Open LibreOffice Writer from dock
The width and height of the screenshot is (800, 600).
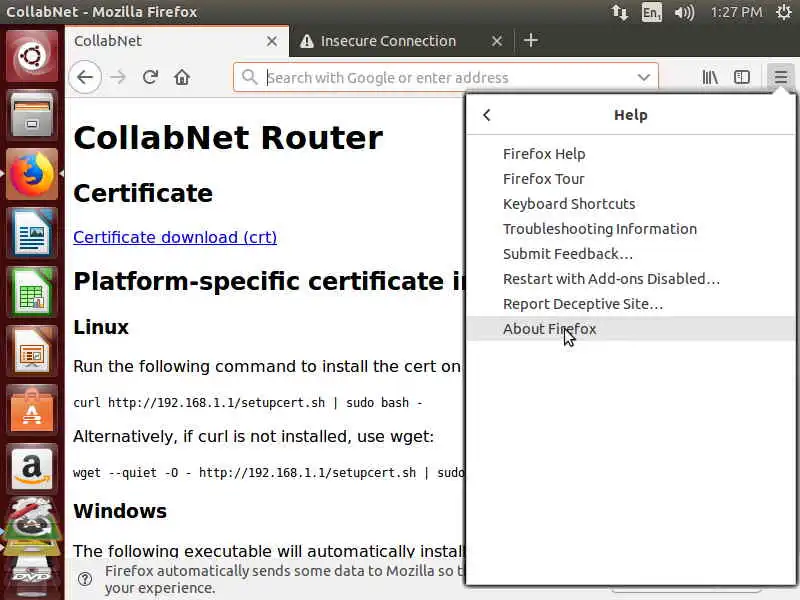click(32, 233)
